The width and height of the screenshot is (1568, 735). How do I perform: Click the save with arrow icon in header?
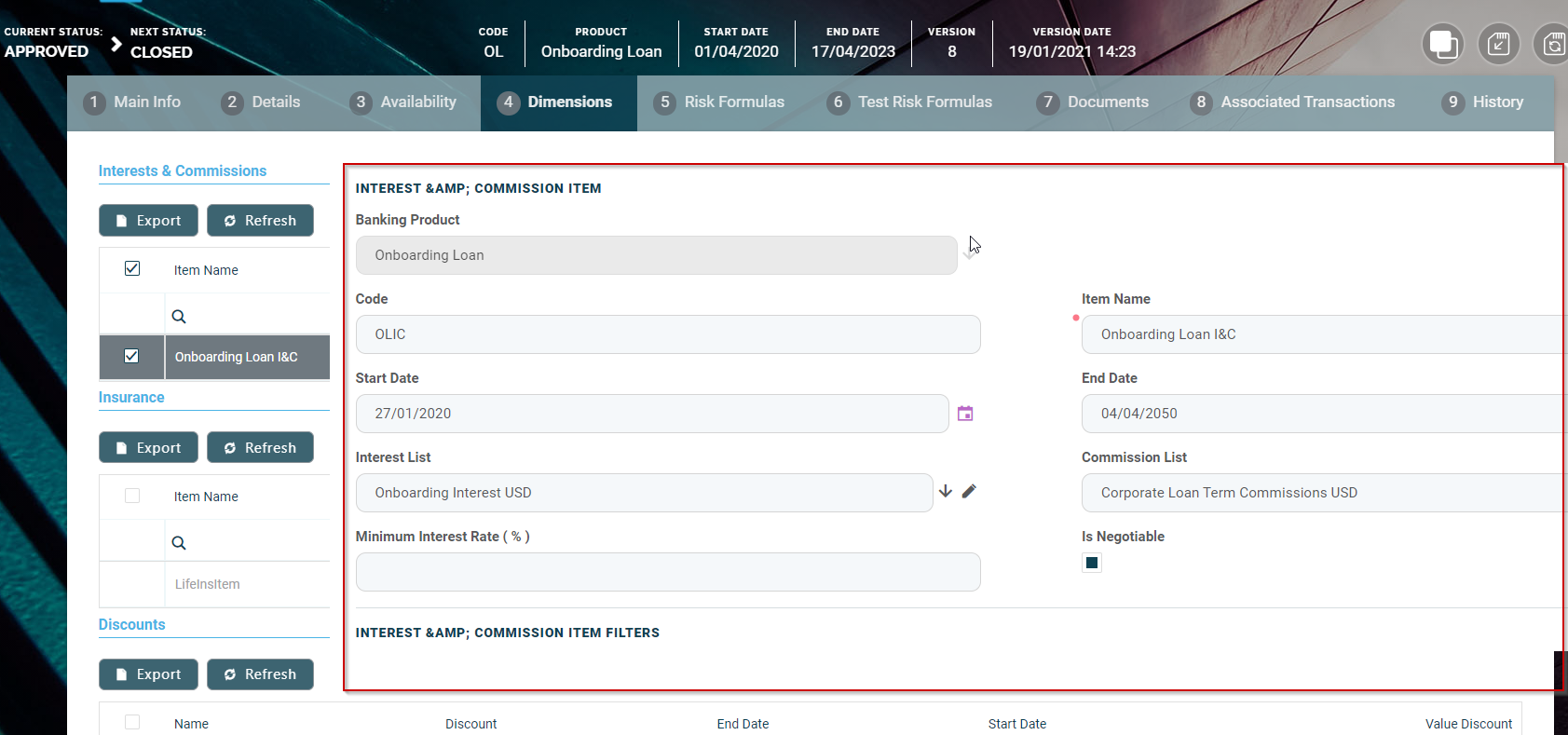point(1498,44)
